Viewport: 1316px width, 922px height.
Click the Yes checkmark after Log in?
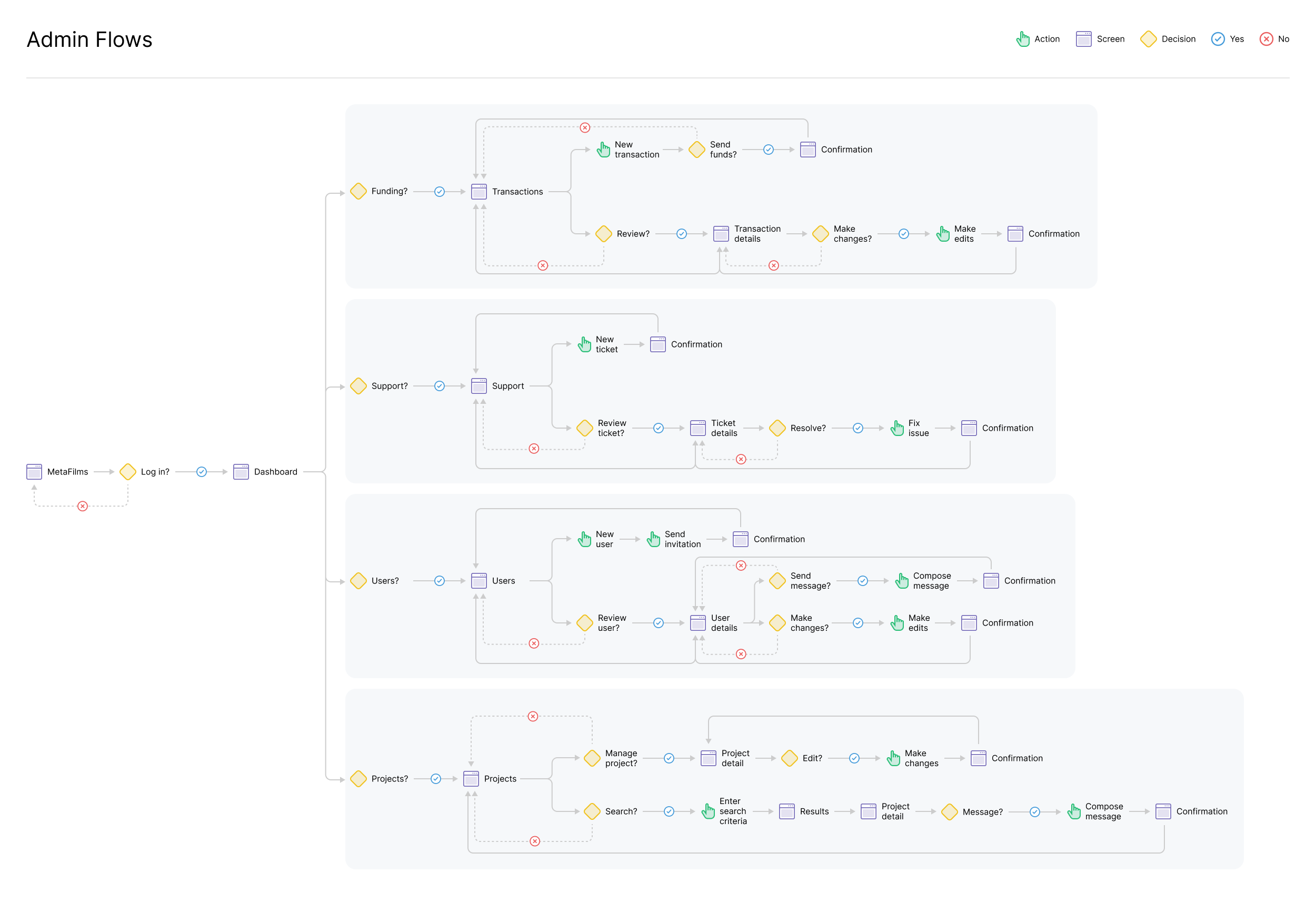[x=201, y=471]
